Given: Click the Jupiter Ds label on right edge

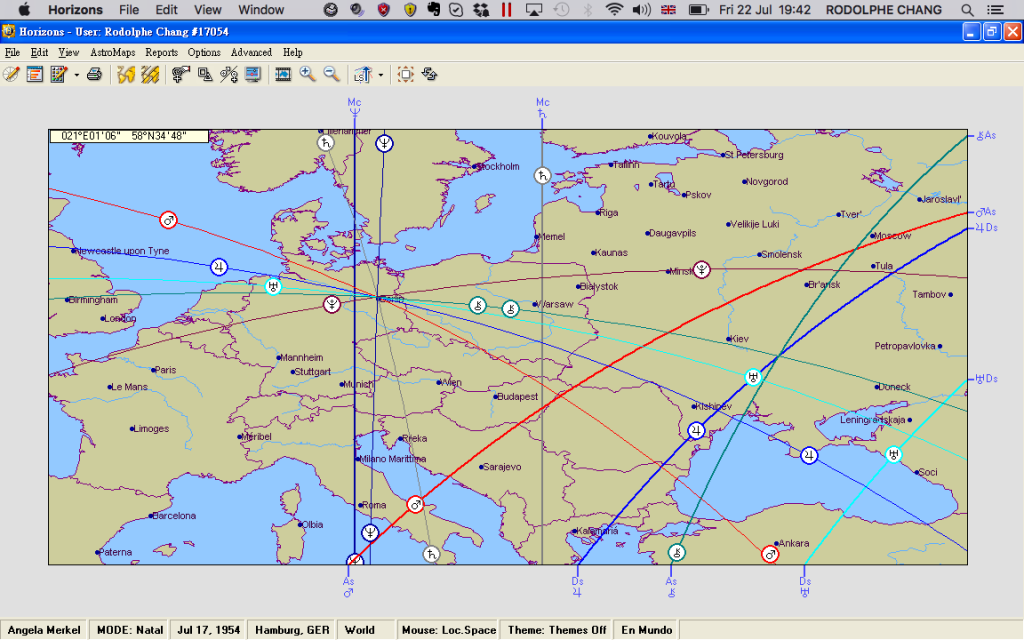Looking at the screenshot, I should (986, 227).
